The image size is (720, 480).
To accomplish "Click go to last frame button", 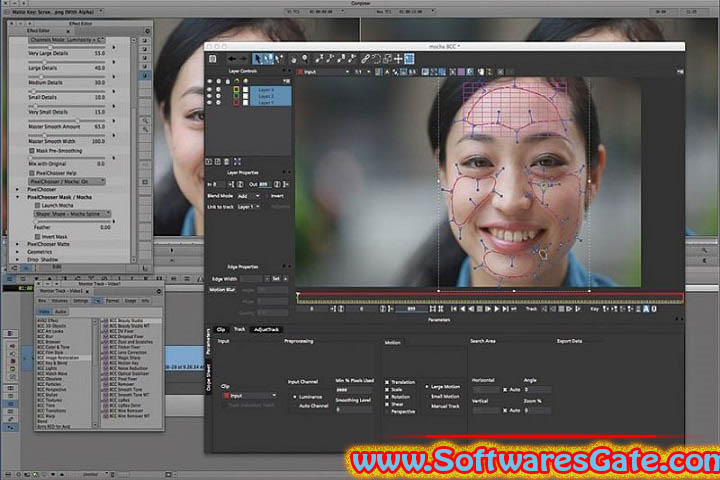I will (505, 309).
